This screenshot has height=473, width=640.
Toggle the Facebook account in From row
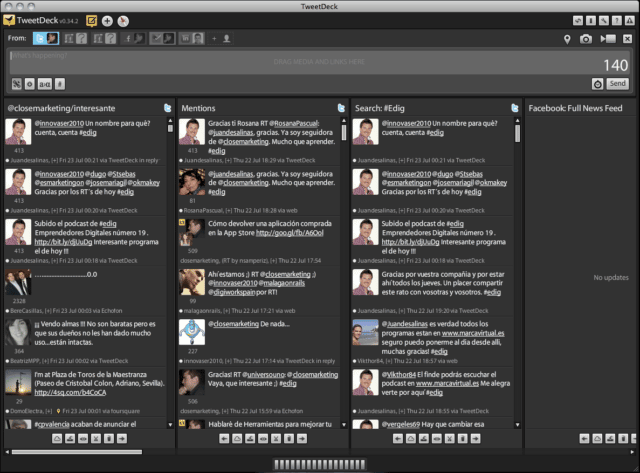point(133,38)
